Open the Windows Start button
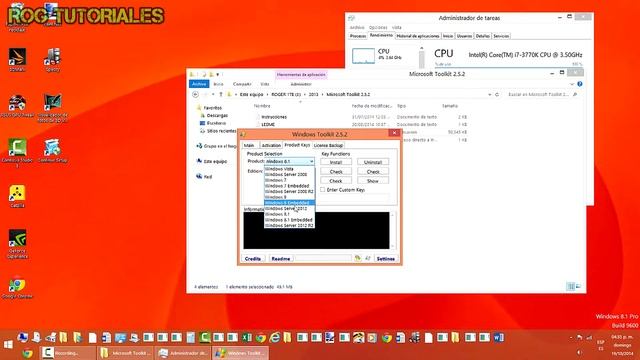The height and width of the screenshot is (360, 640). (8, 345)
